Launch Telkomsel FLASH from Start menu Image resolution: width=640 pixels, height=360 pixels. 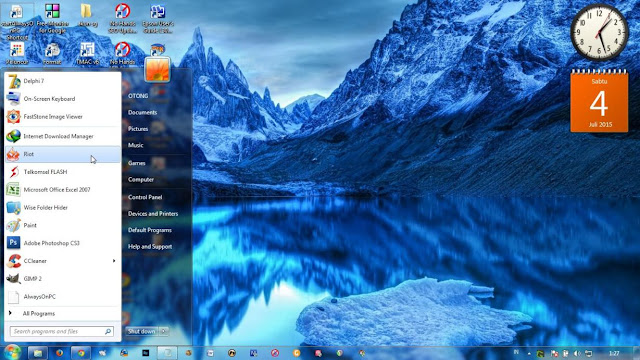point(62,172)
